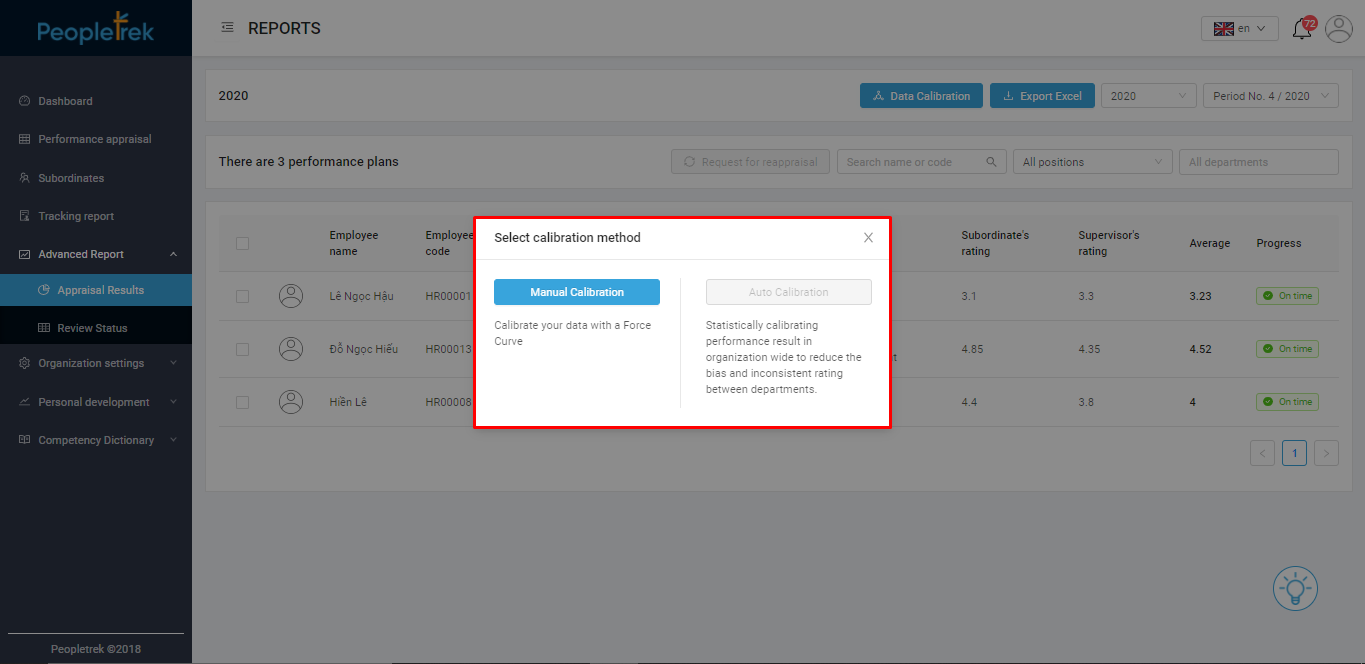
Task: Expand the All positions dropdown
Action: tap(1092, 162)
